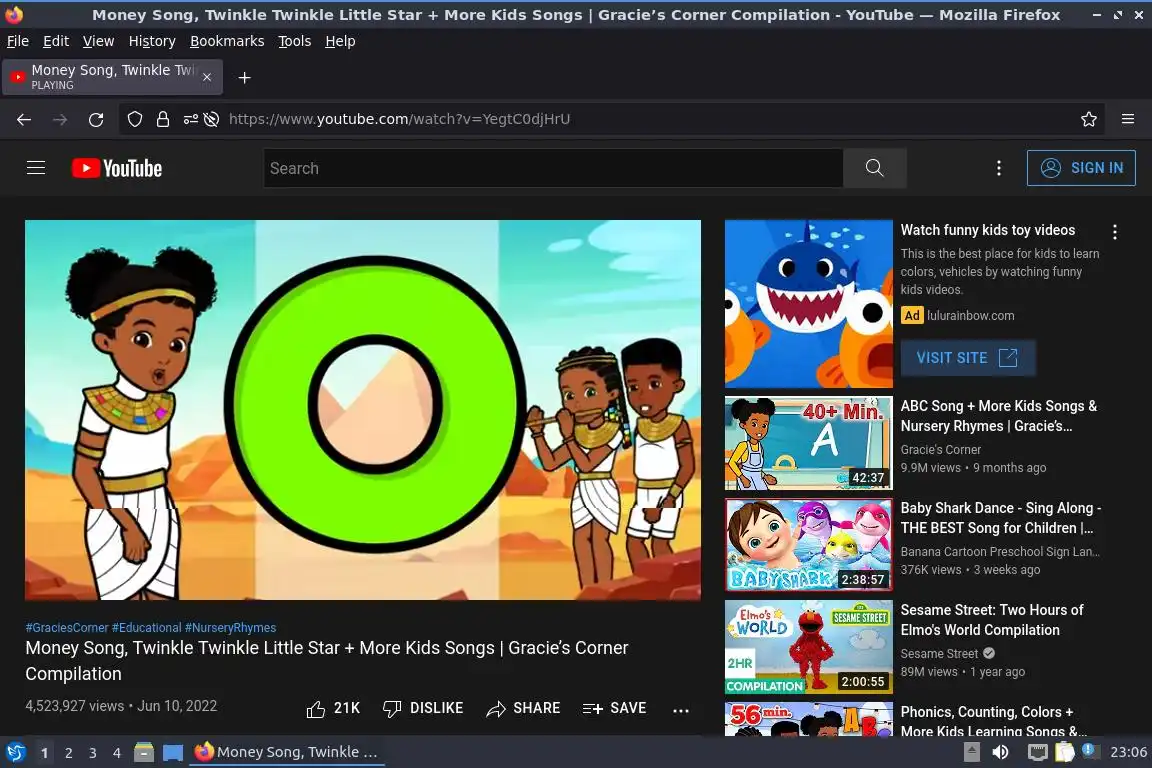
Task: Click the autoplay blocked icon
Action: pyautogui.click(x=212, y=119)
